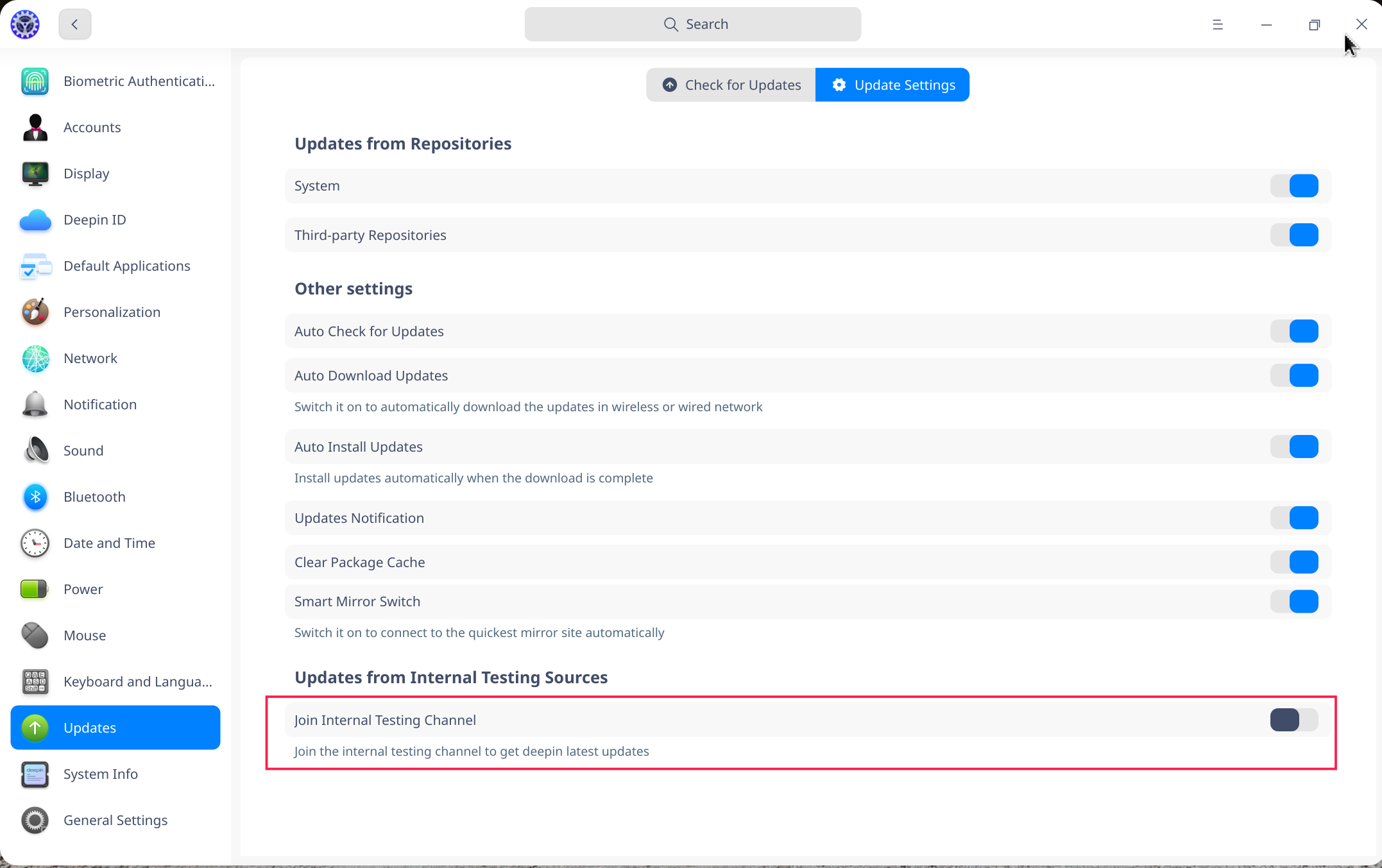Open Biometric Authentication fingerprint icon

(35, 81)
